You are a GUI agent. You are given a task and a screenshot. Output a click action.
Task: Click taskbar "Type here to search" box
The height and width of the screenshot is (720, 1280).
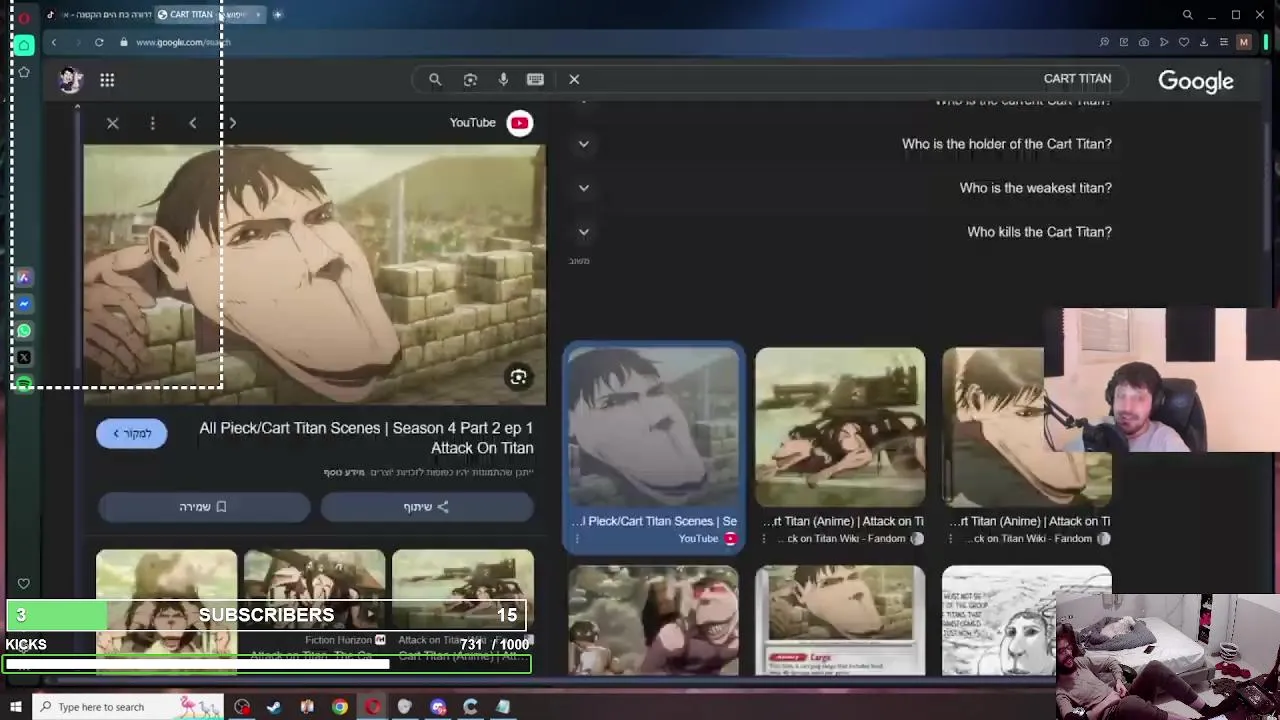[130, 707]
